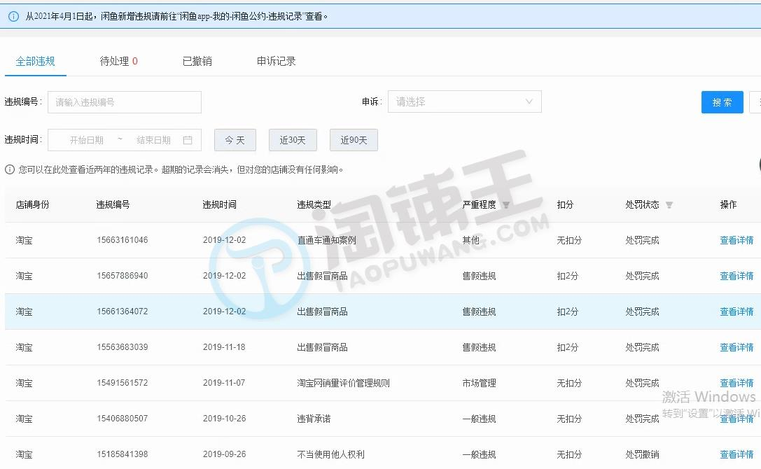Open the 申诉 dropdown selector
The image size is (761, 469).
coord(465,102)
